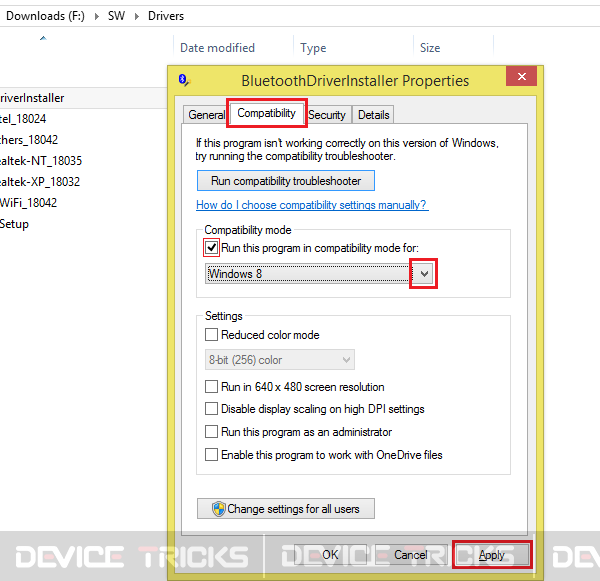
Task: Sort by Date modified column in Explorer
Action: point(217,48)
